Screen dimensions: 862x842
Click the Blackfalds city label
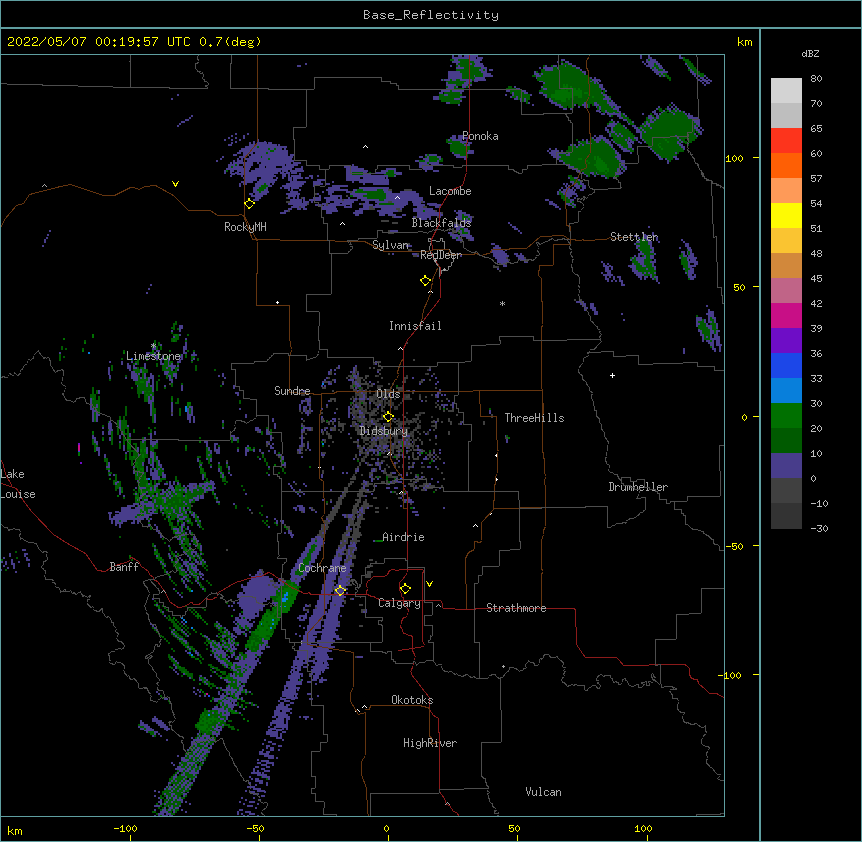click(x=441, y=223)
